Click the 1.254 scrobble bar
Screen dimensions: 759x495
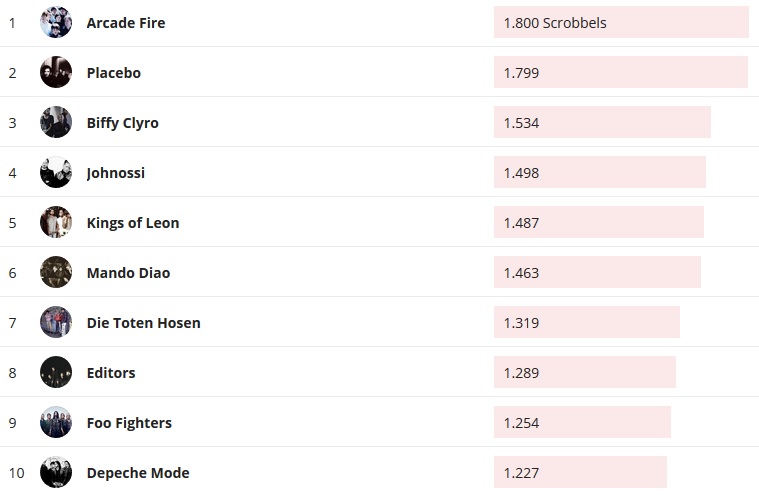[582, 422]
